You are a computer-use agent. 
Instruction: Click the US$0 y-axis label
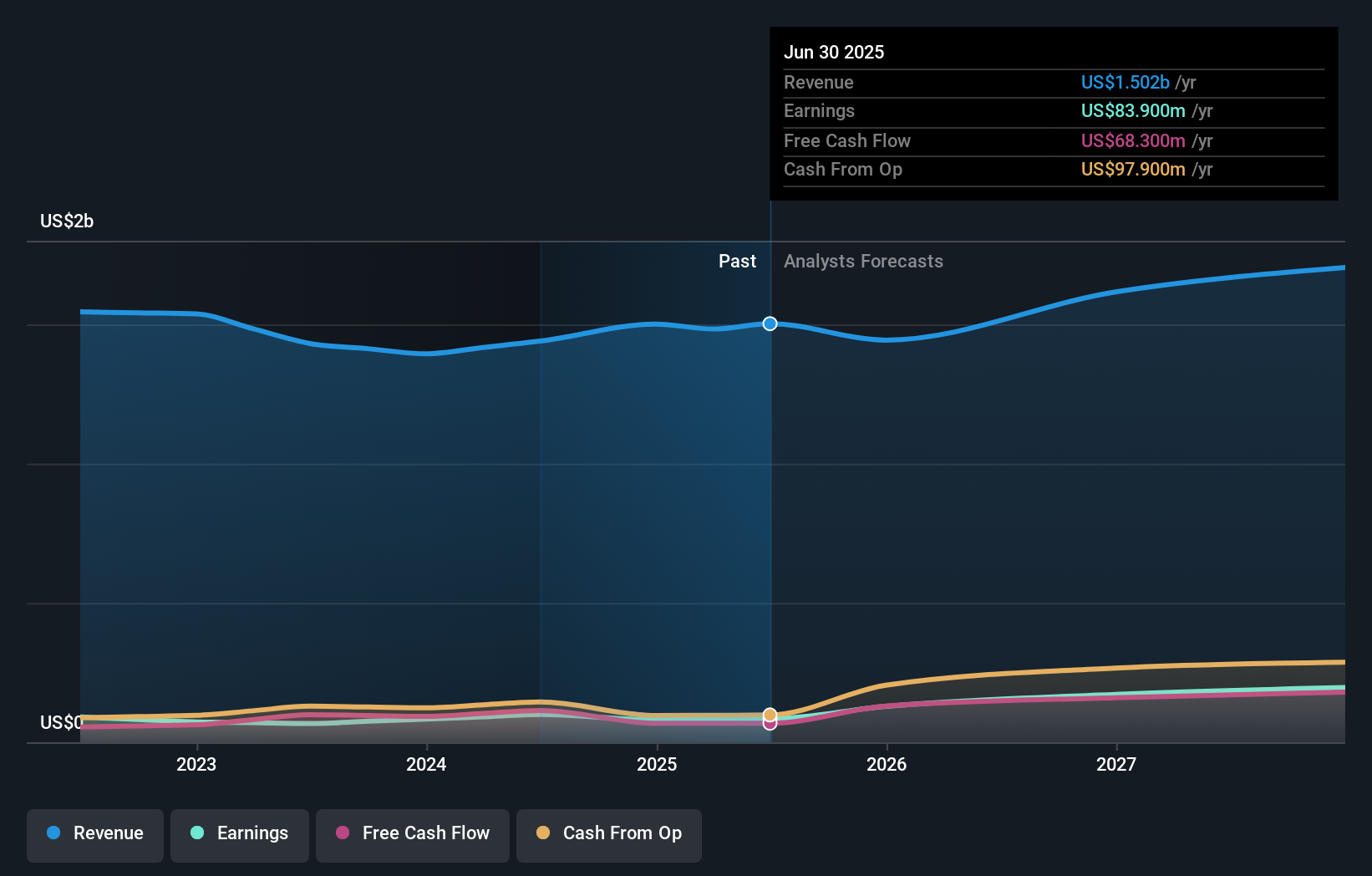[x=62, y=722]
